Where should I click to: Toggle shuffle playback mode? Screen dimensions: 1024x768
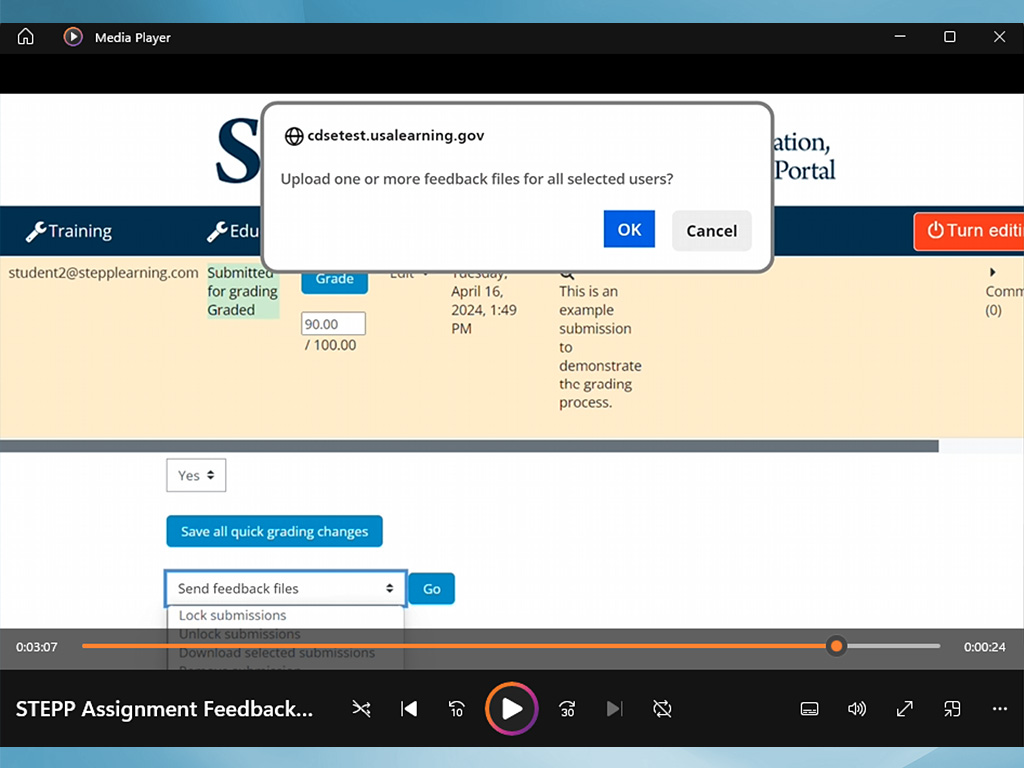(361, 709)
